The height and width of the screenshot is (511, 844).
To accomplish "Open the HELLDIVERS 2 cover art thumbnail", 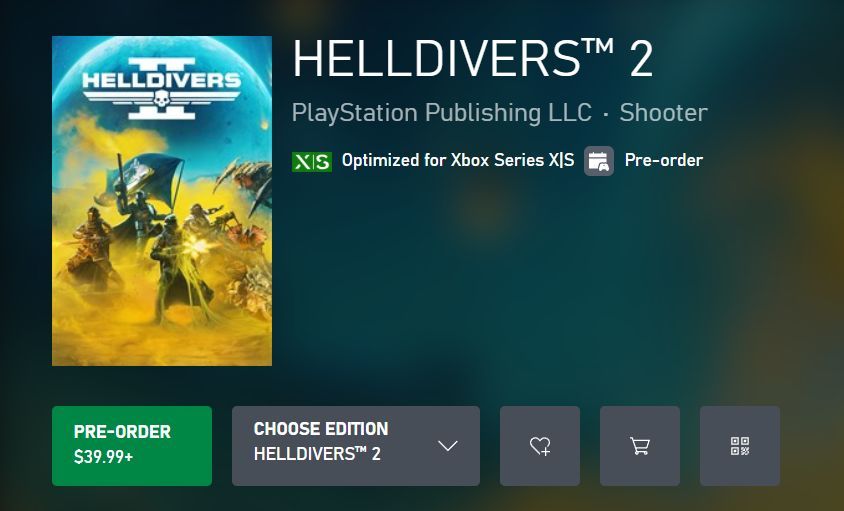I will point(162,201).
